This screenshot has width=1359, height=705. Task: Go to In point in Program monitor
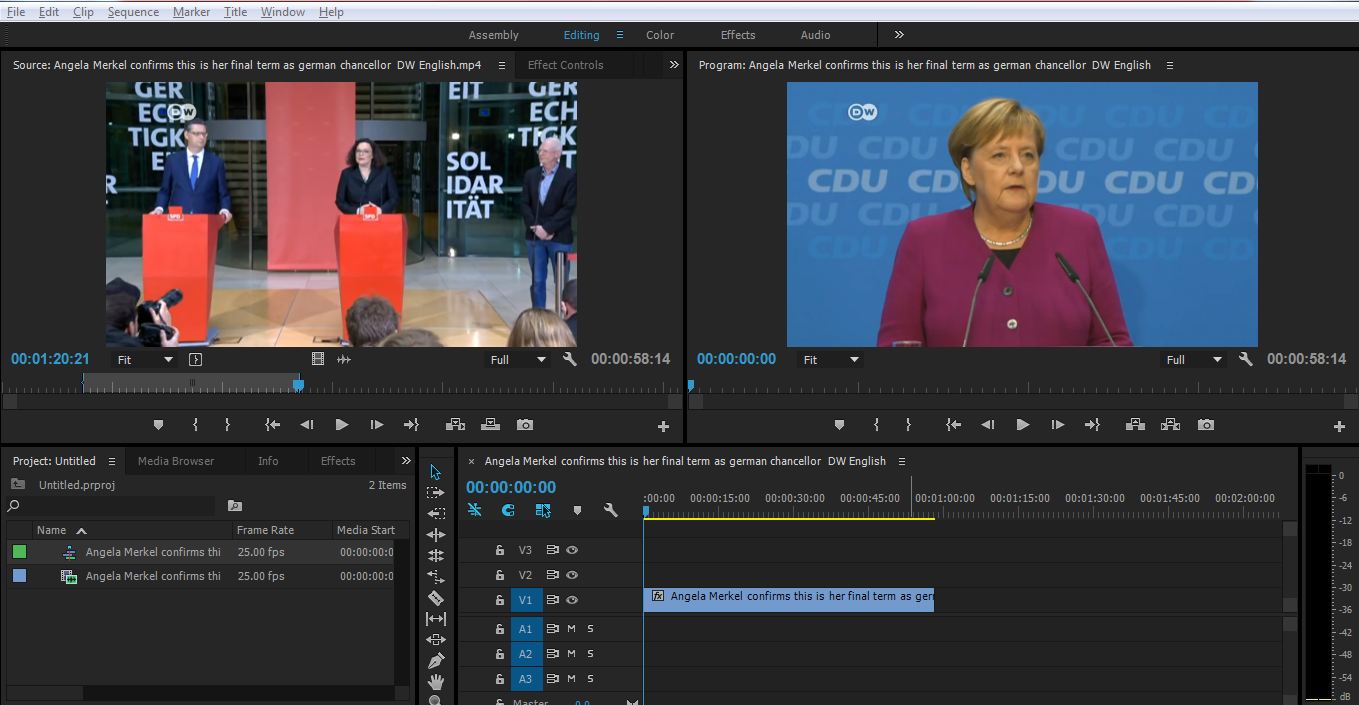[x=954, y=424]
